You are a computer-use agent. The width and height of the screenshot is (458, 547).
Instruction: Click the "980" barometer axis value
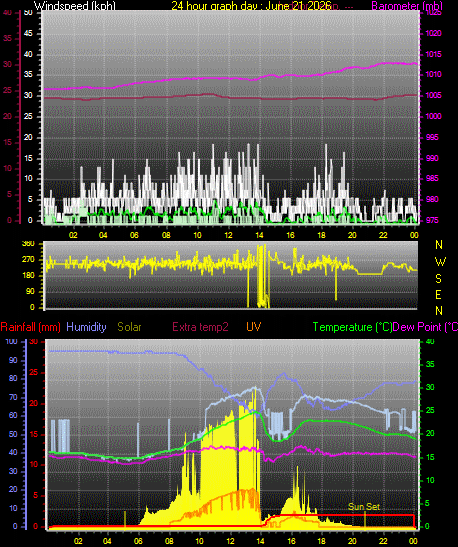[432, 200]
